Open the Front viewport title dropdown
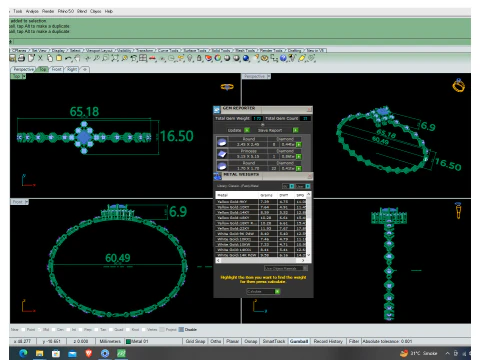The height and width of the screenshot is (360, 480). (x=27, y=202)
